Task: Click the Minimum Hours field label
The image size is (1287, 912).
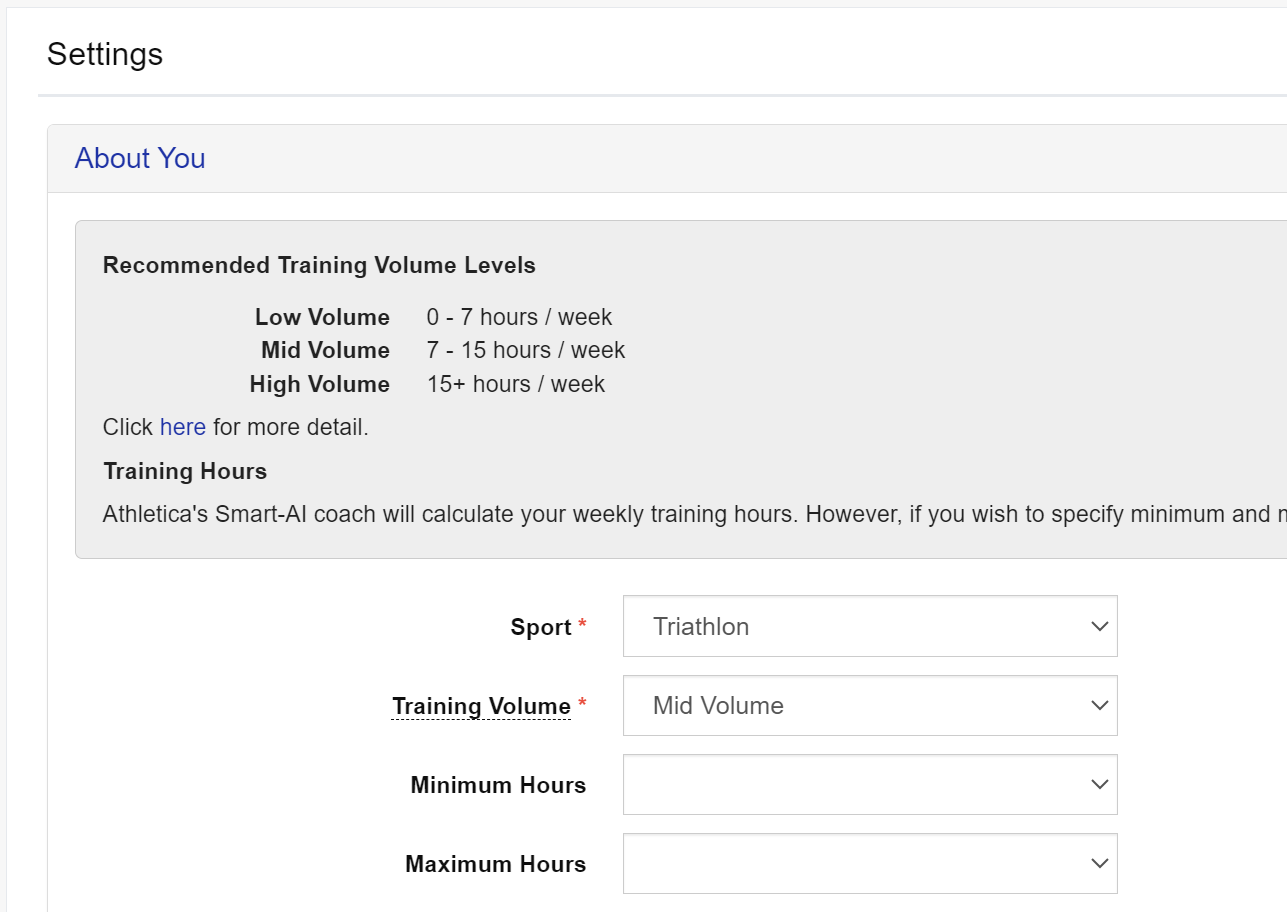Action: [x=498, y=786]
